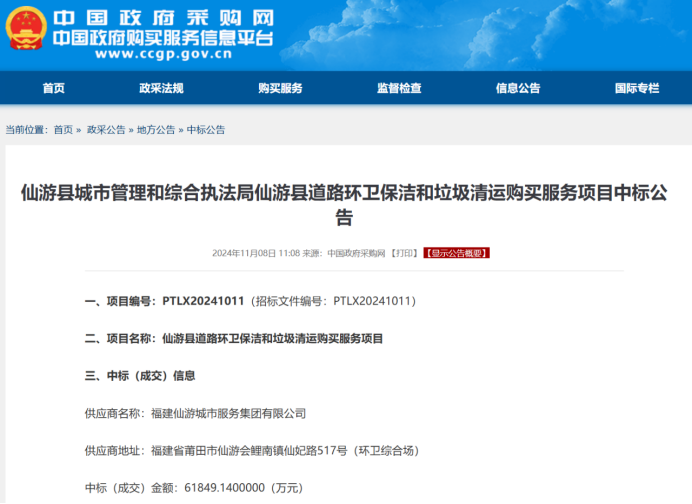Click the 招标文件编号:PTLX20241011 text

coord(333,301)
